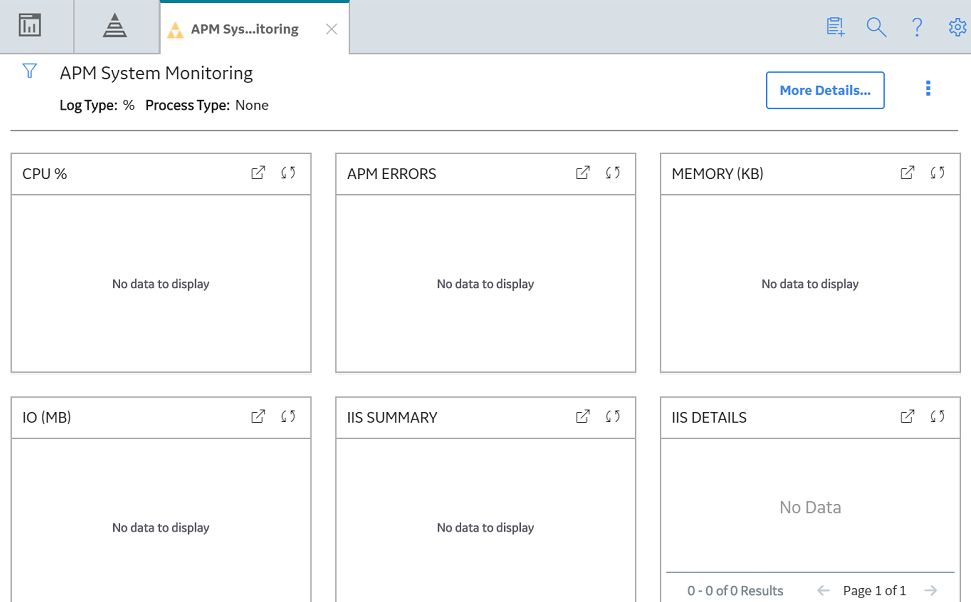Viewport: 971px width, 602px height.
Task: Refresh the IIS DETAILS widget
Action: pyautogui.click(x=937, y=416)
